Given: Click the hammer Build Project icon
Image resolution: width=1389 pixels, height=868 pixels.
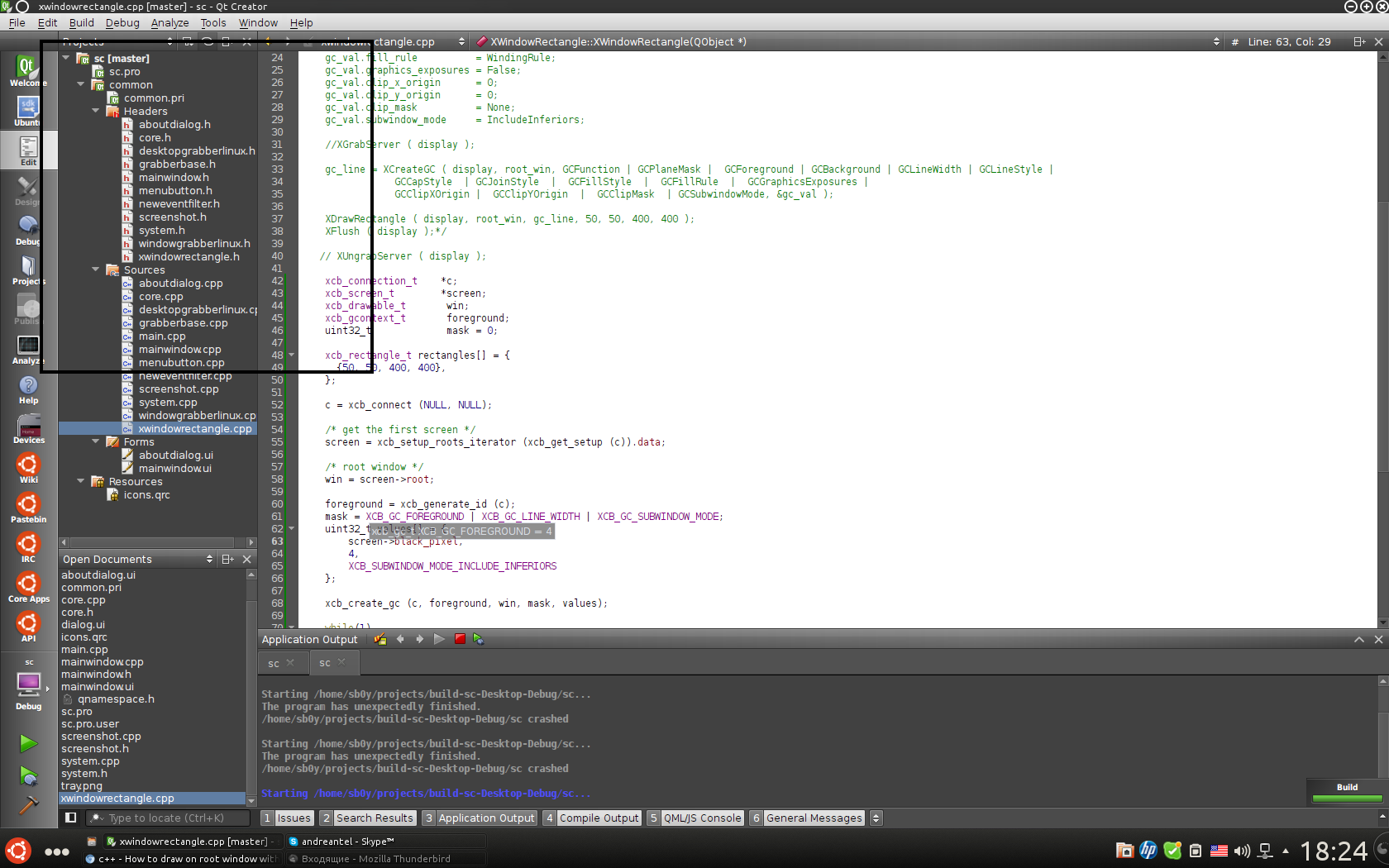Looking at the screenshot, I should pos(28,804).
